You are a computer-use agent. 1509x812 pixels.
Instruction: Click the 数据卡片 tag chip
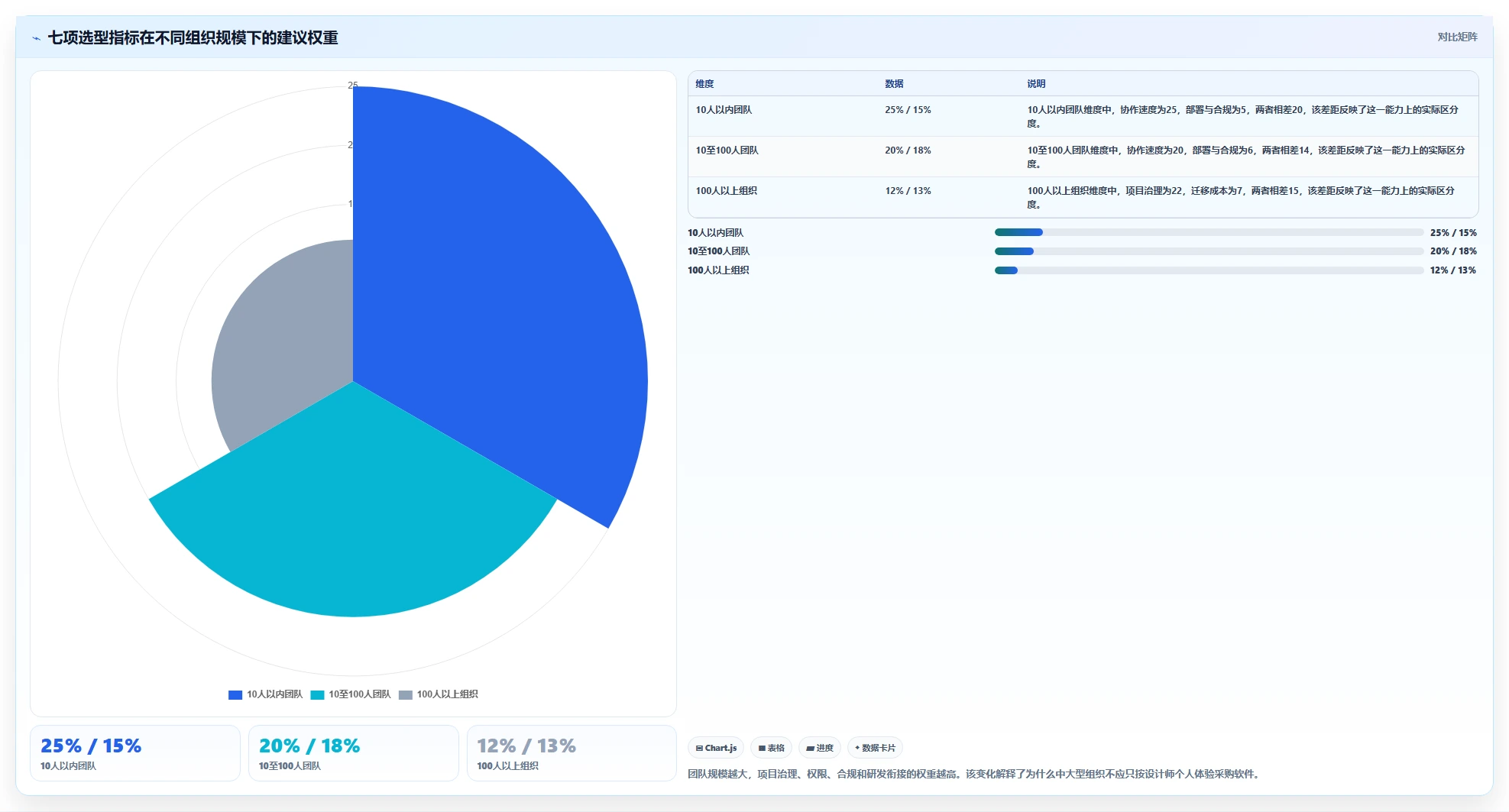point(875,748)
